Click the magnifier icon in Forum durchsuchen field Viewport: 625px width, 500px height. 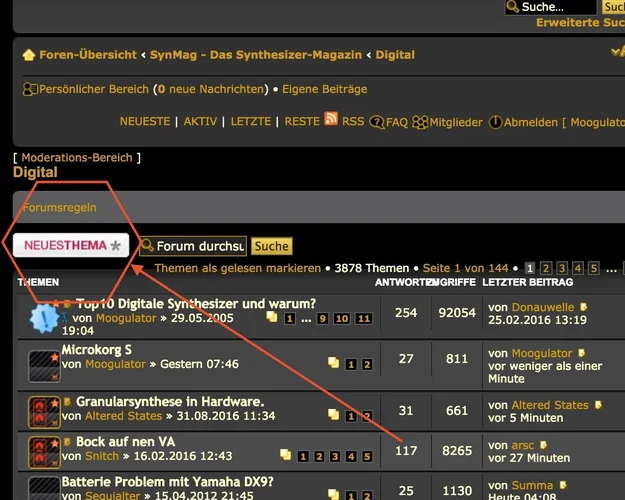click(147, 245)
